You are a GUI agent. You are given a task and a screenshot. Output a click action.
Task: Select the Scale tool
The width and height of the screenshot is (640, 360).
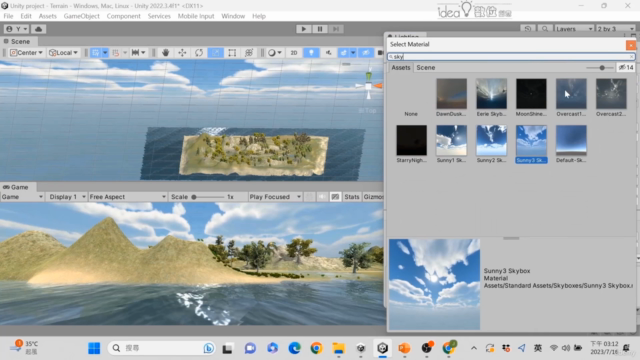pyautogui.click(x=216, y=53)
